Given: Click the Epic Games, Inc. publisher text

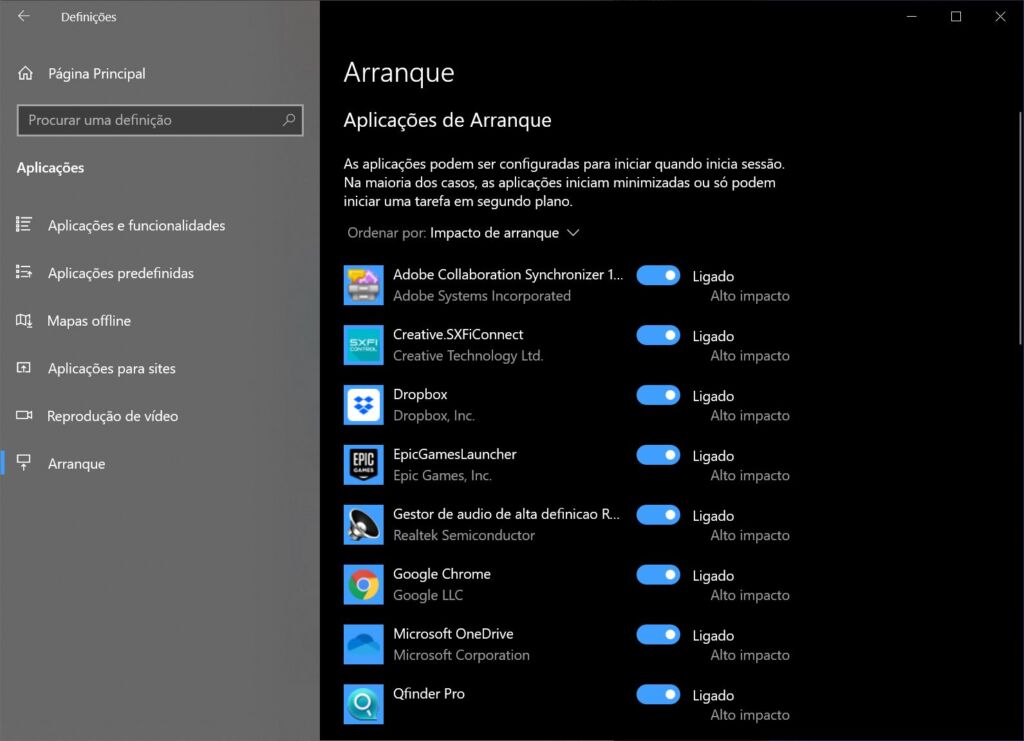Looking at the screenshot, I should [442, 475].
